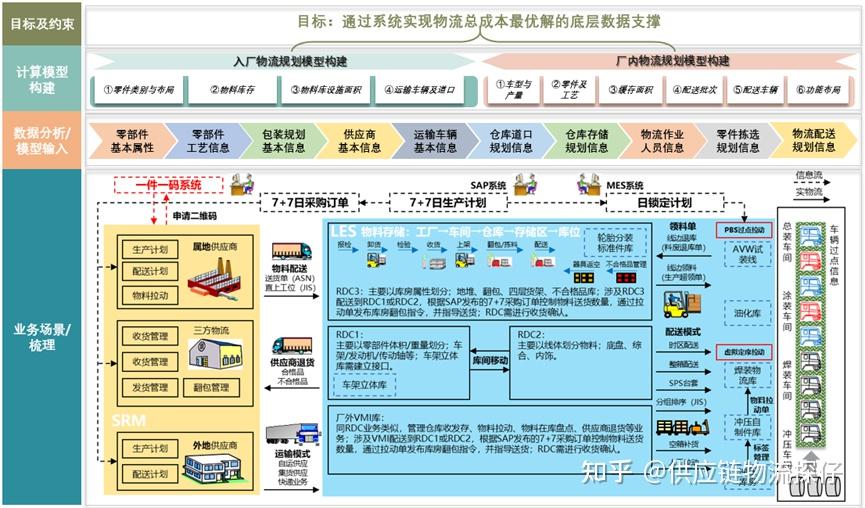This screenshot has width=865, height=508.
Task: Select 运输车辆基本信息 chevron step
Action: click(435, 141)
